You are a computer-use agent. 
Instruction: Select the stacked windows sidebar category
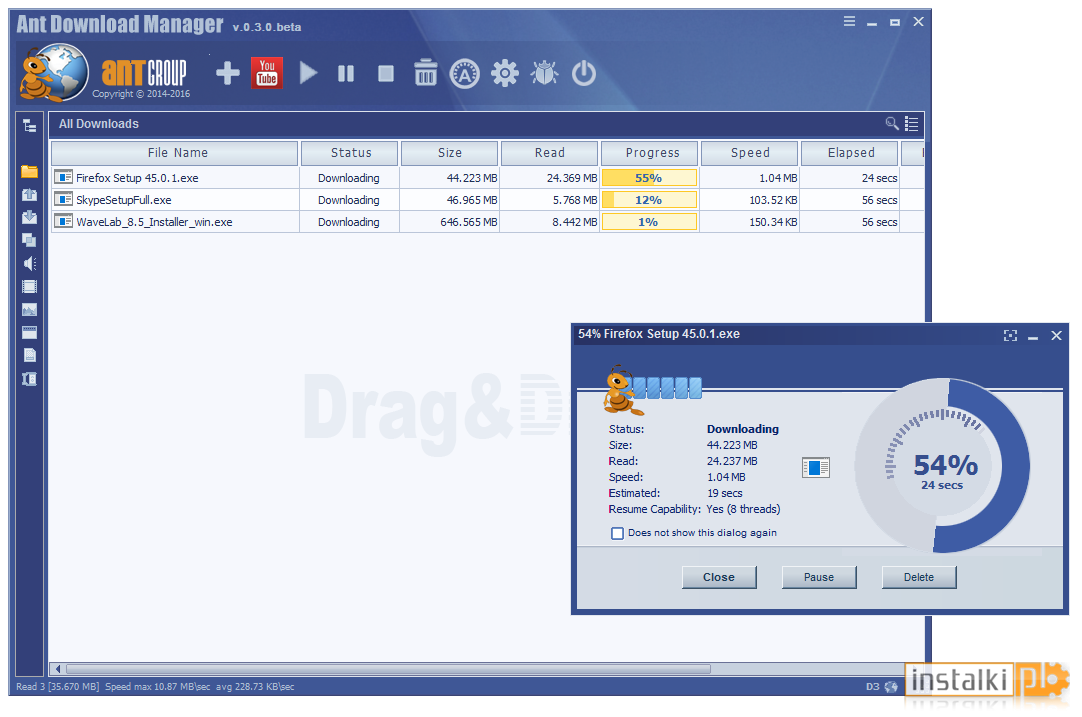(x=29, y=240)
